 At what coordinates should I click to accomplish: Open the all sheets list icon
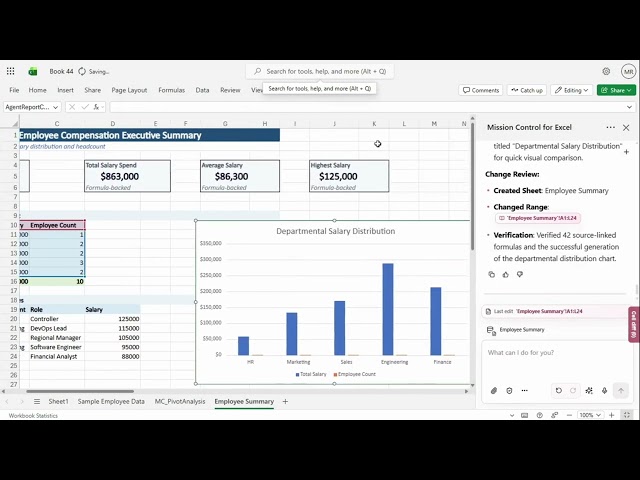pos(37,402)
